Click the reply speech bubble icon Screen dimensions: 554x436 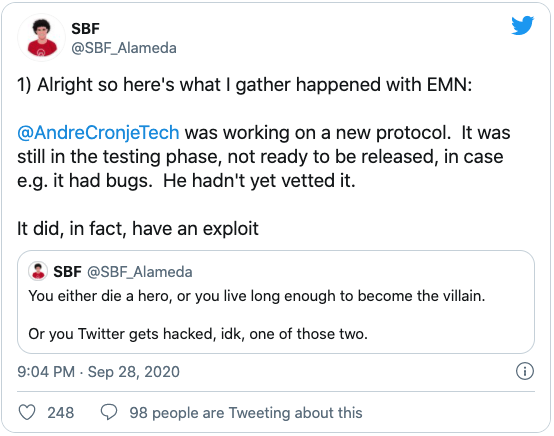109,412
